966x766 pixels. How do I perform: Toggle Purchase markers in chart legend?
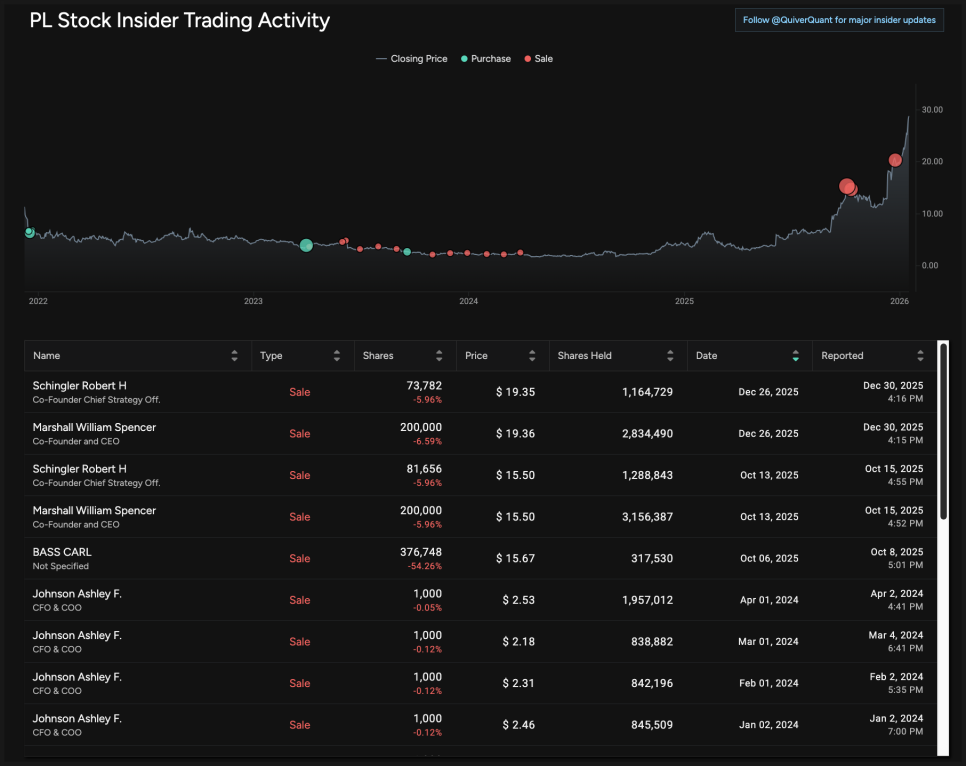coord(485,59)
